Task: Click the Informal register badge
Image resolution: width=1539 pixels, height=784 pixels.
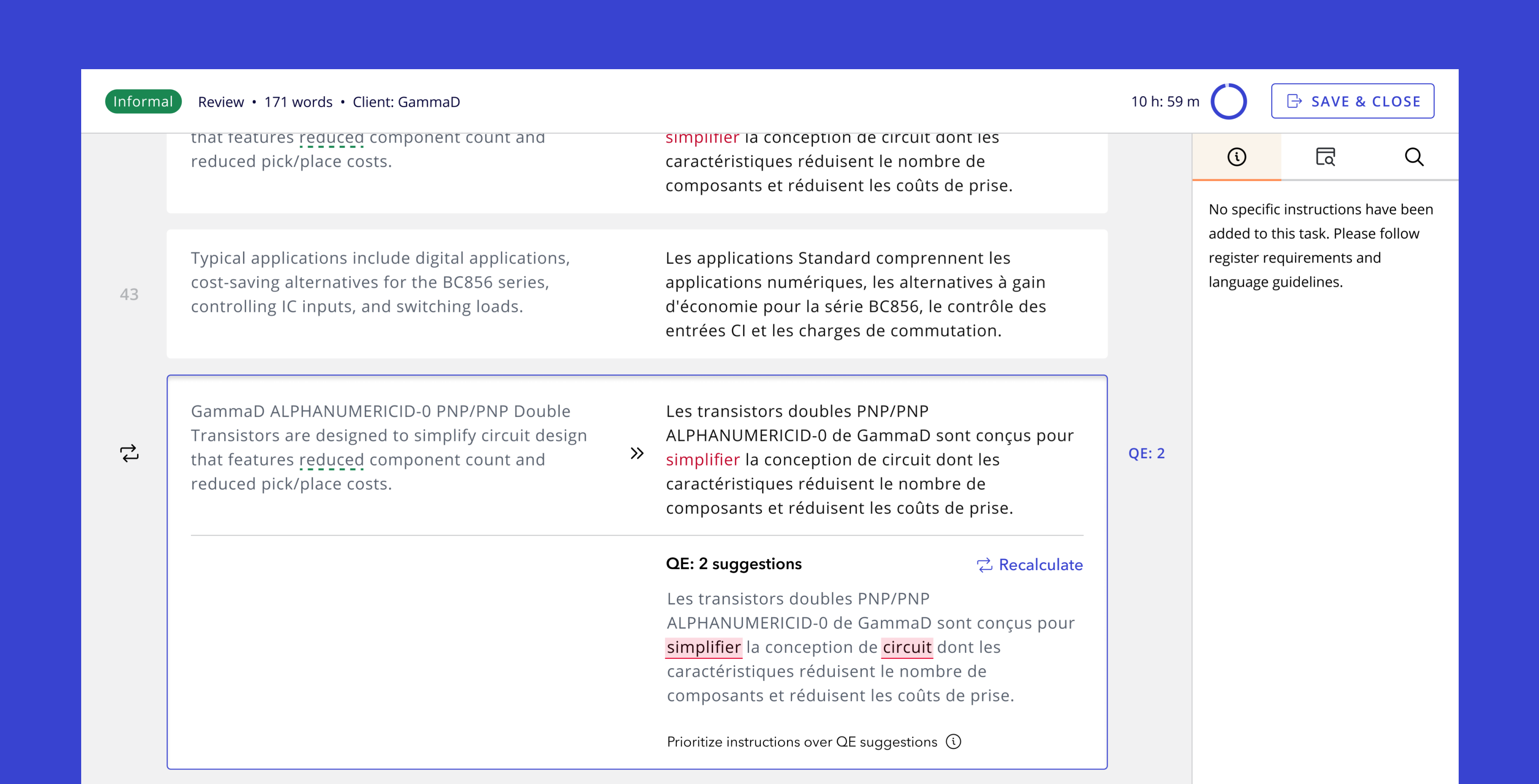Action: pyautogui.click(x=143, y=102)
